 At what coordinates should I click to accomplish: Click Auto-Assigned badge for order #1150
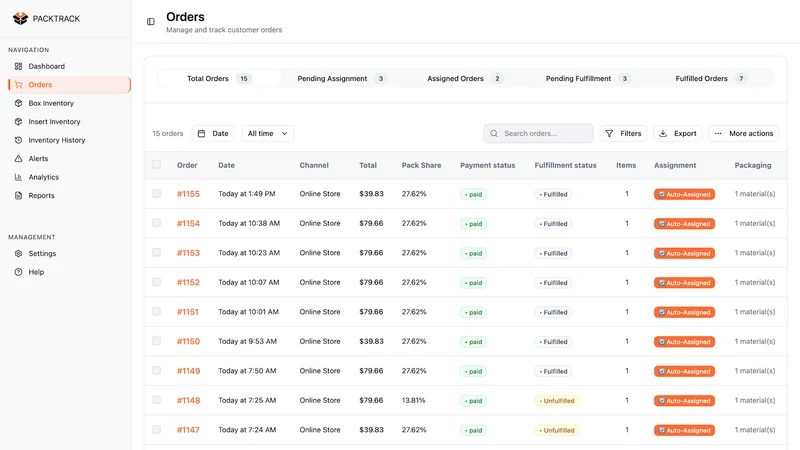click(x=684, y=342)
